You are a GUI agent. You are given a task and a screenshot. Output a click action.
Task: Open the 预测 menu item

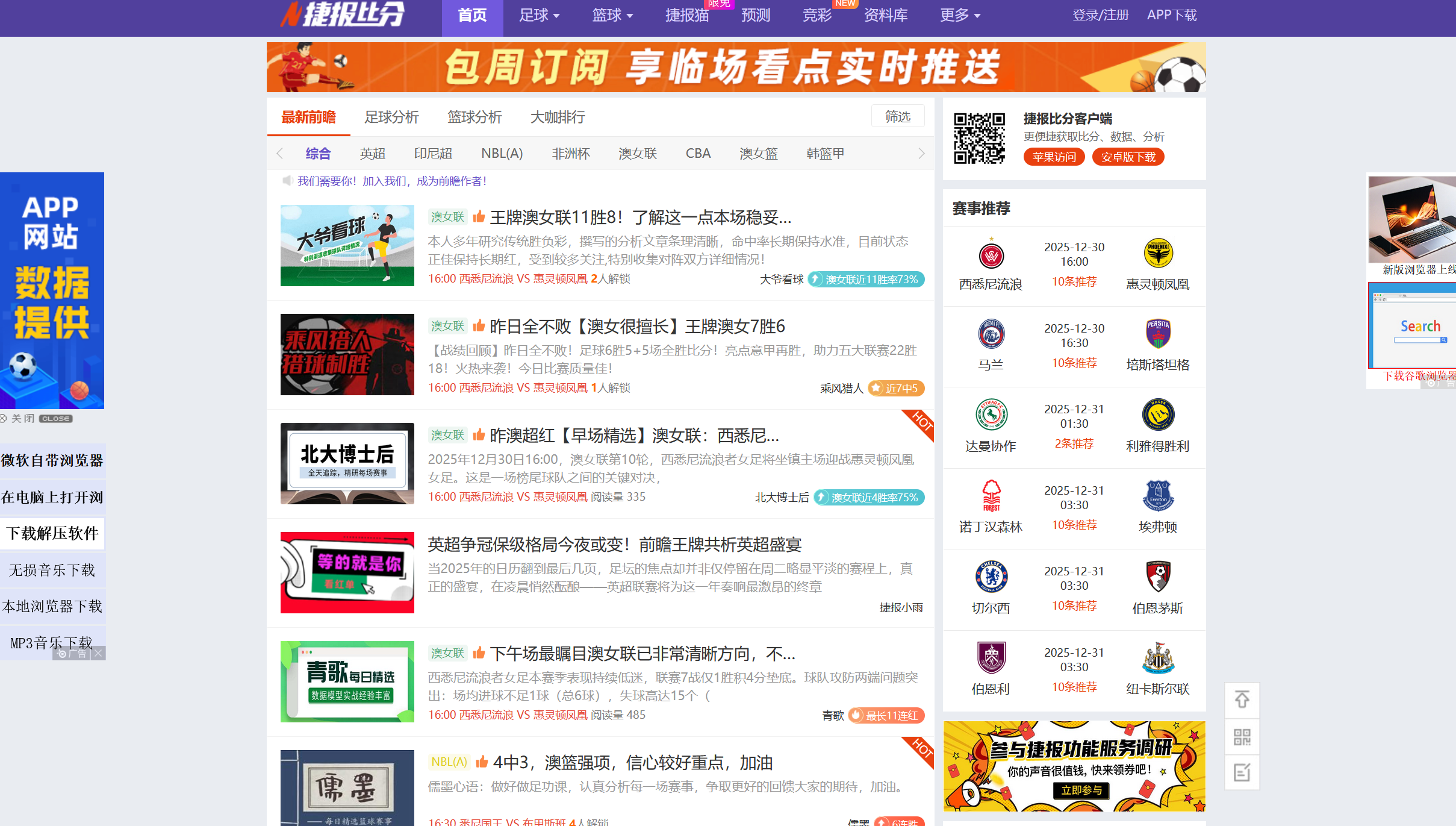coord(755,16)
